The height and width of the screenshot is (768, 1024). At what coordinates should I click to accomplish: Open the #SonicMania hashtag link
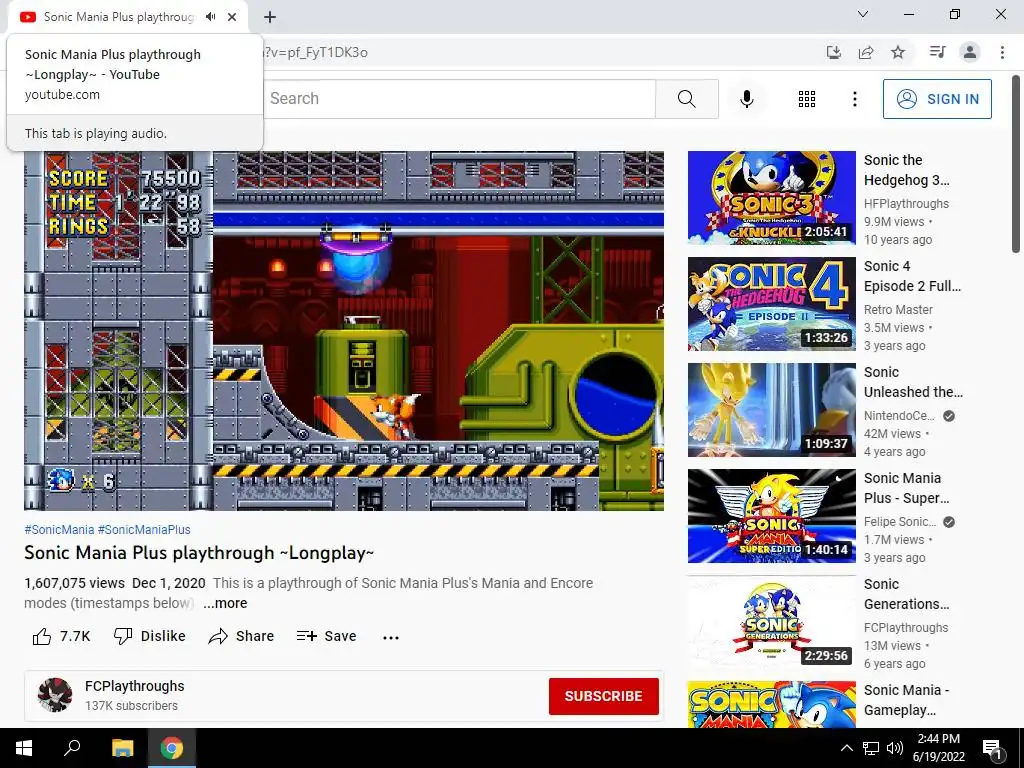[x=59, y=530]
